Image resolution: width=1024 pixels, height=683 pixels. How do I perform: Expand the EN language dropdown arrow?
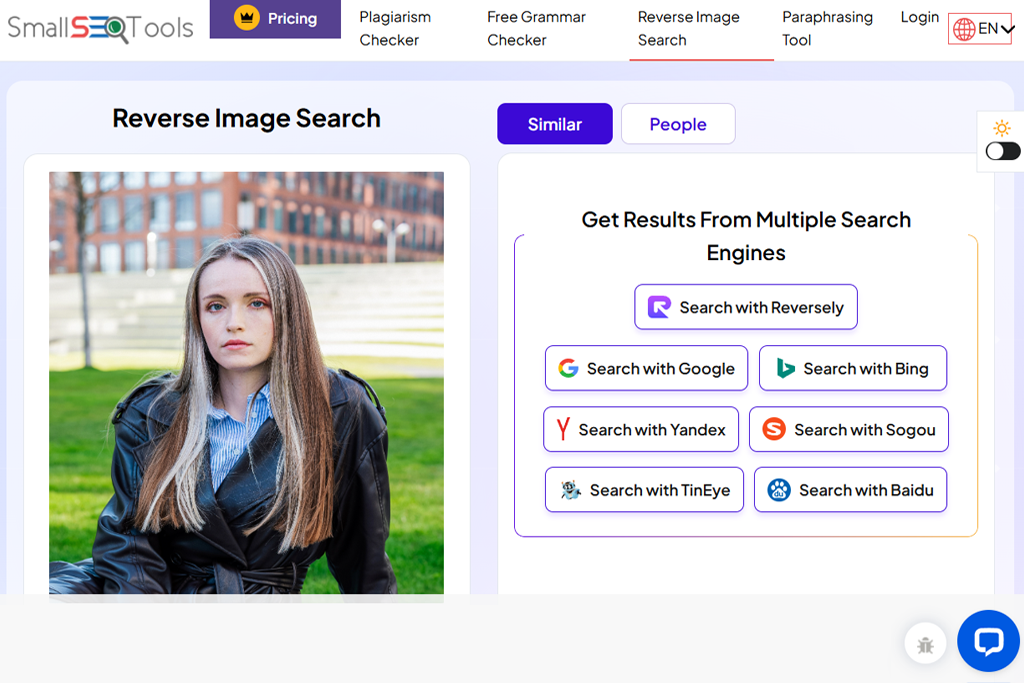tap(1007, 29)
